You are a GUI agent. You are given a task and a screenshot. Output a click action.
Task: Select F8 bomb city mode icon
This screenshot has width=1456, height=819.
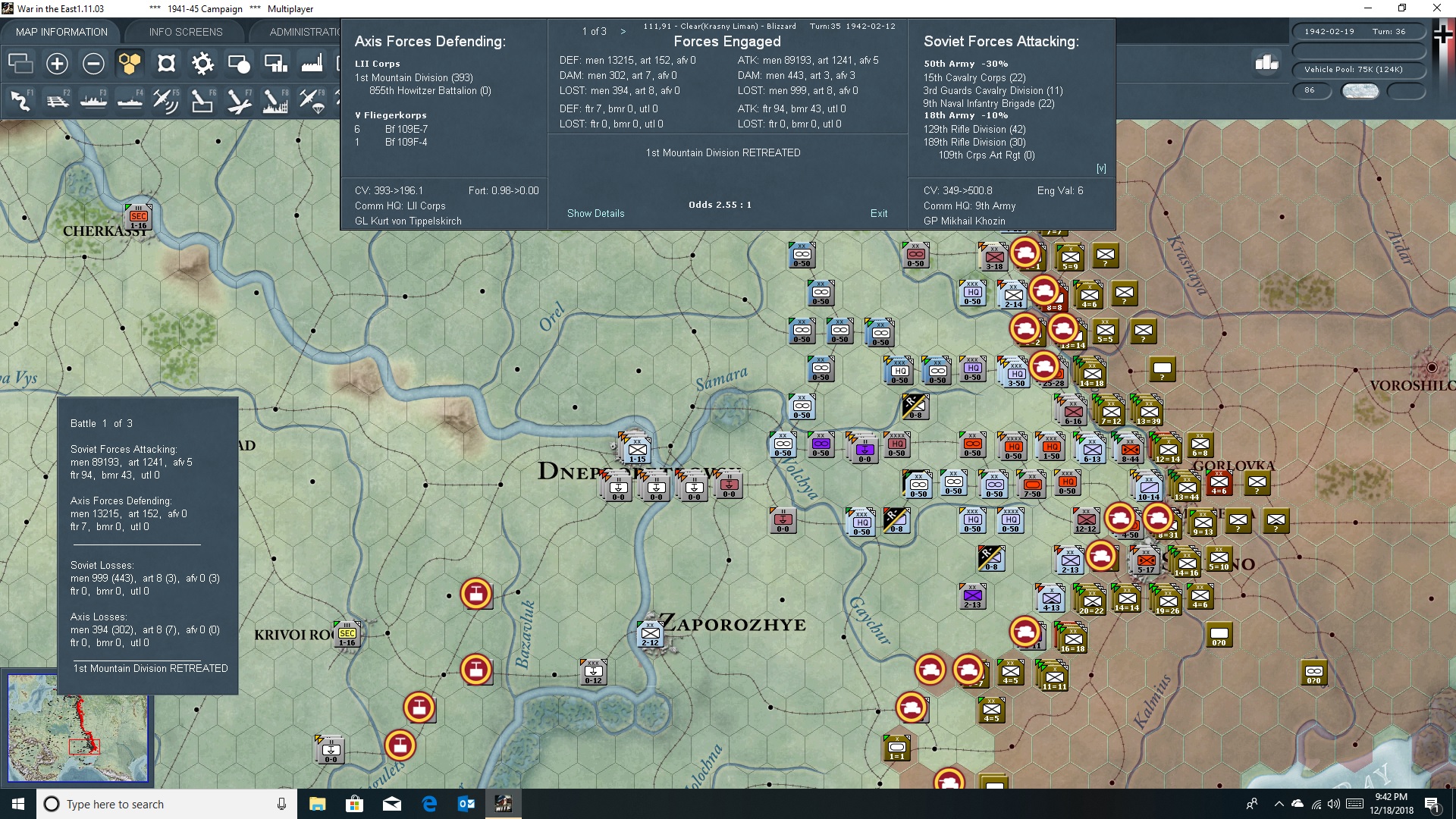point(275,100)
